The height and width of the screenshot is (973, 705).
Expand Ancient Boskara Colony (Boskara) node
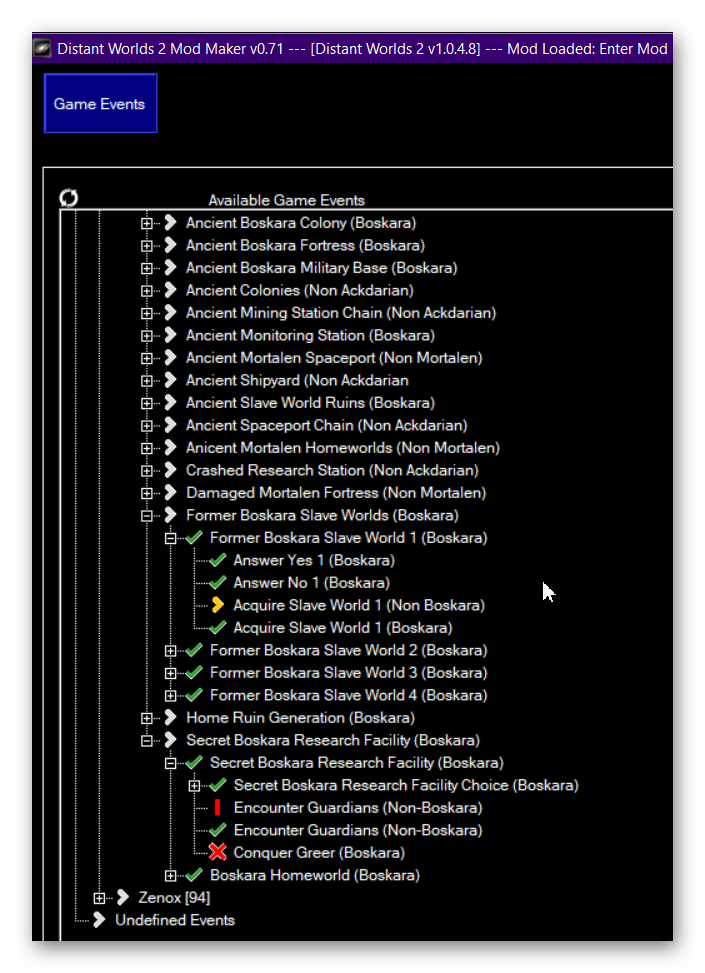coord(146,223)
